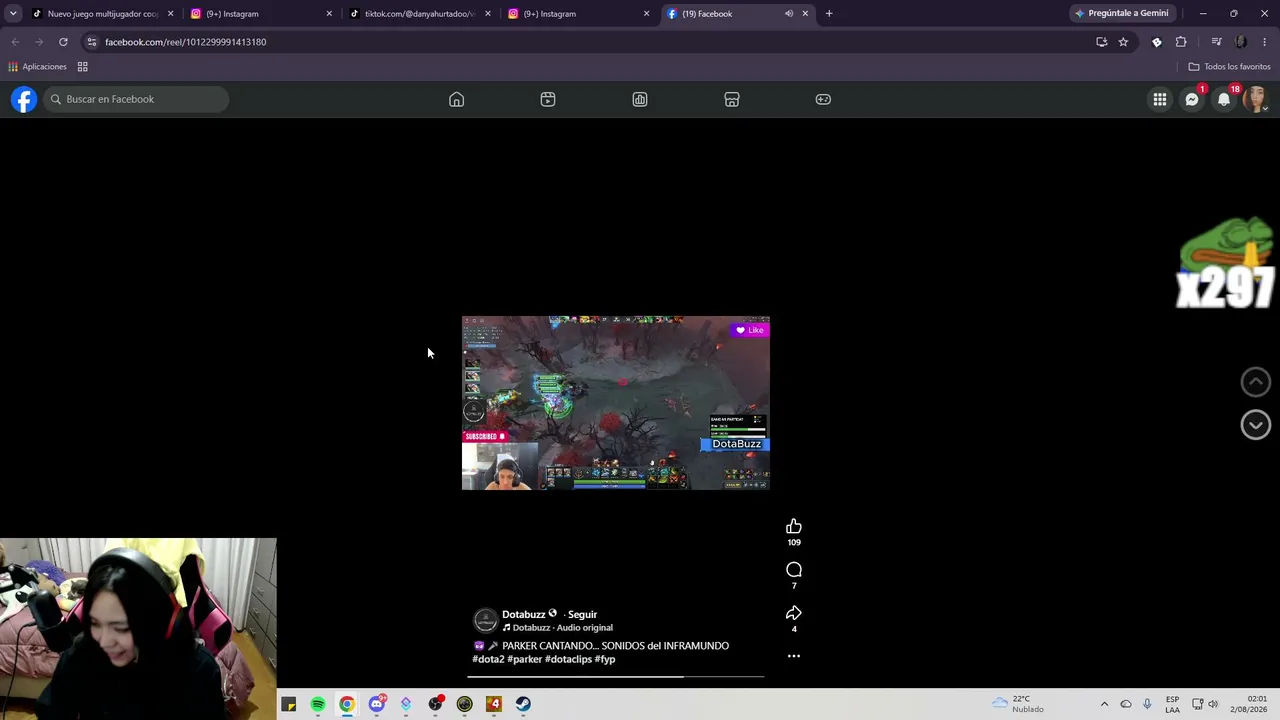This screenshot has width=1280, height=720.
Task: Open the Dotabuzz profile avatar
Action: (x=485, y=620)
